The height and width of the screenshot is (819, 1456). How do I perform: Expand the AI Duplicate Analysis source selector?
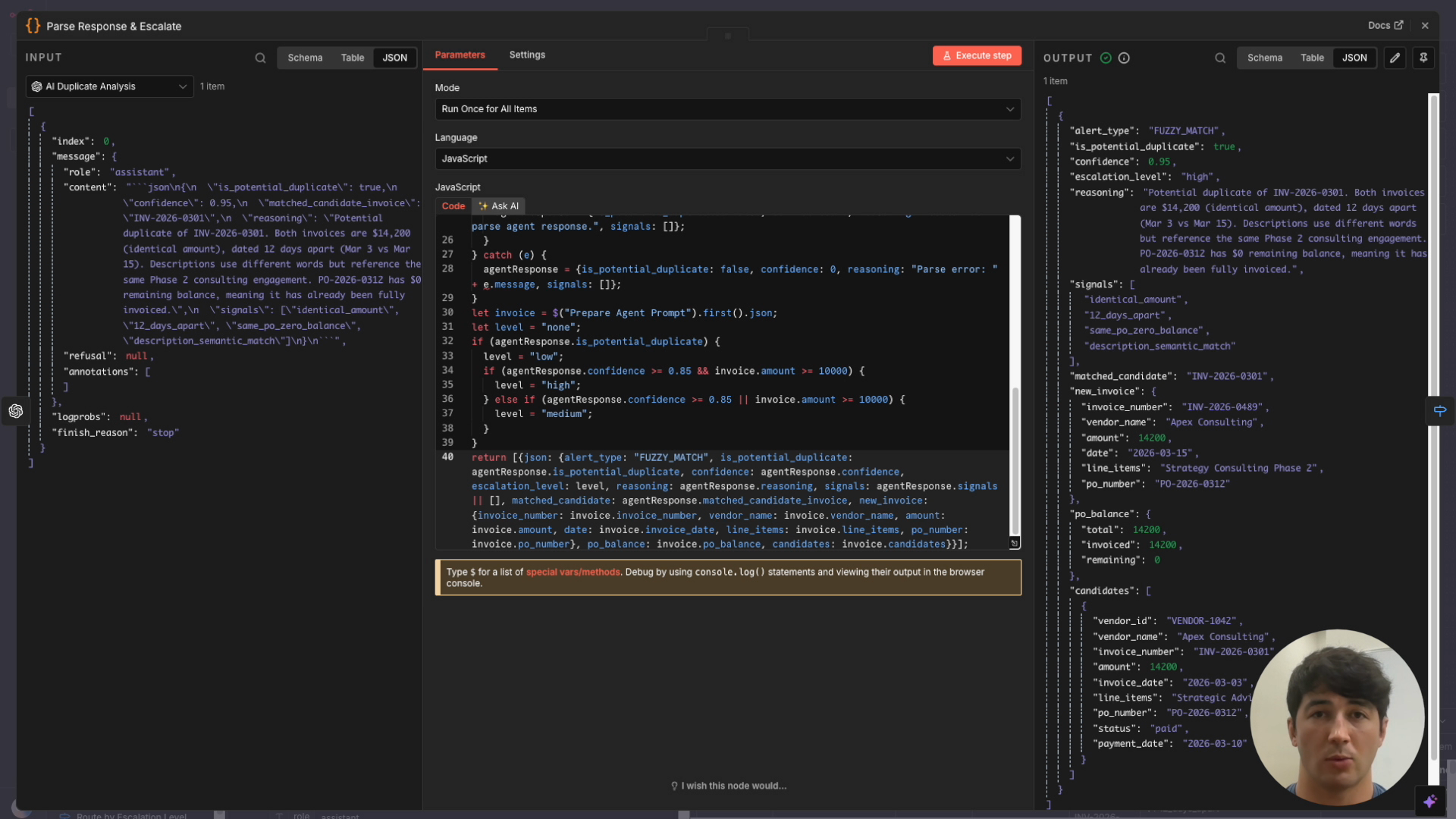110,86
